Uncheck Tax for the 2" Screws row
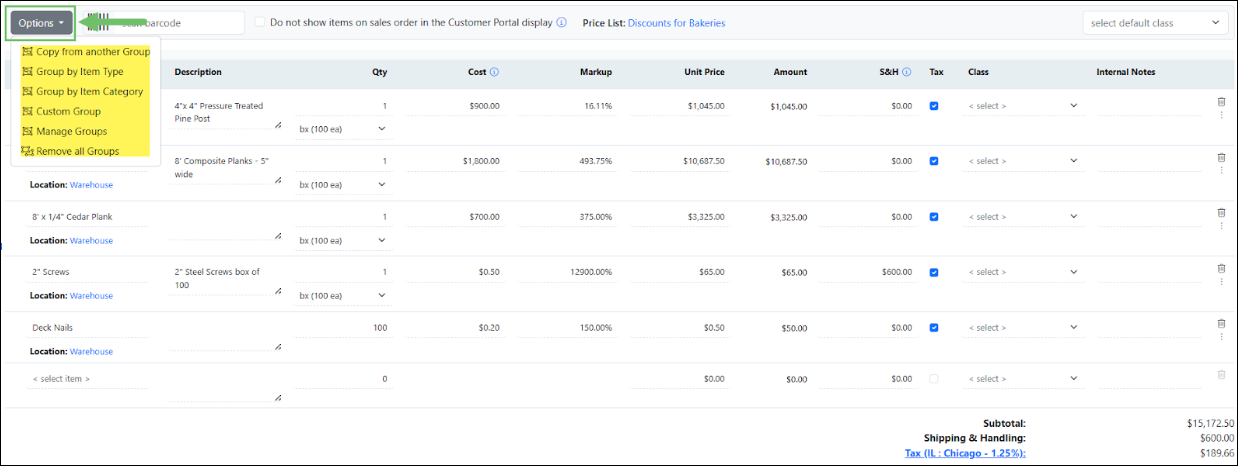 (934, 272)
